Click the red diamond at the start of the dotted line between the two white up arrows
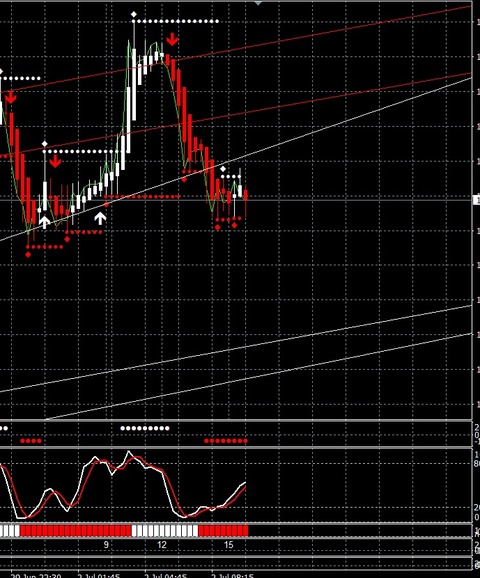The height and width of the screenshot is (578, 480). point(67,239)
